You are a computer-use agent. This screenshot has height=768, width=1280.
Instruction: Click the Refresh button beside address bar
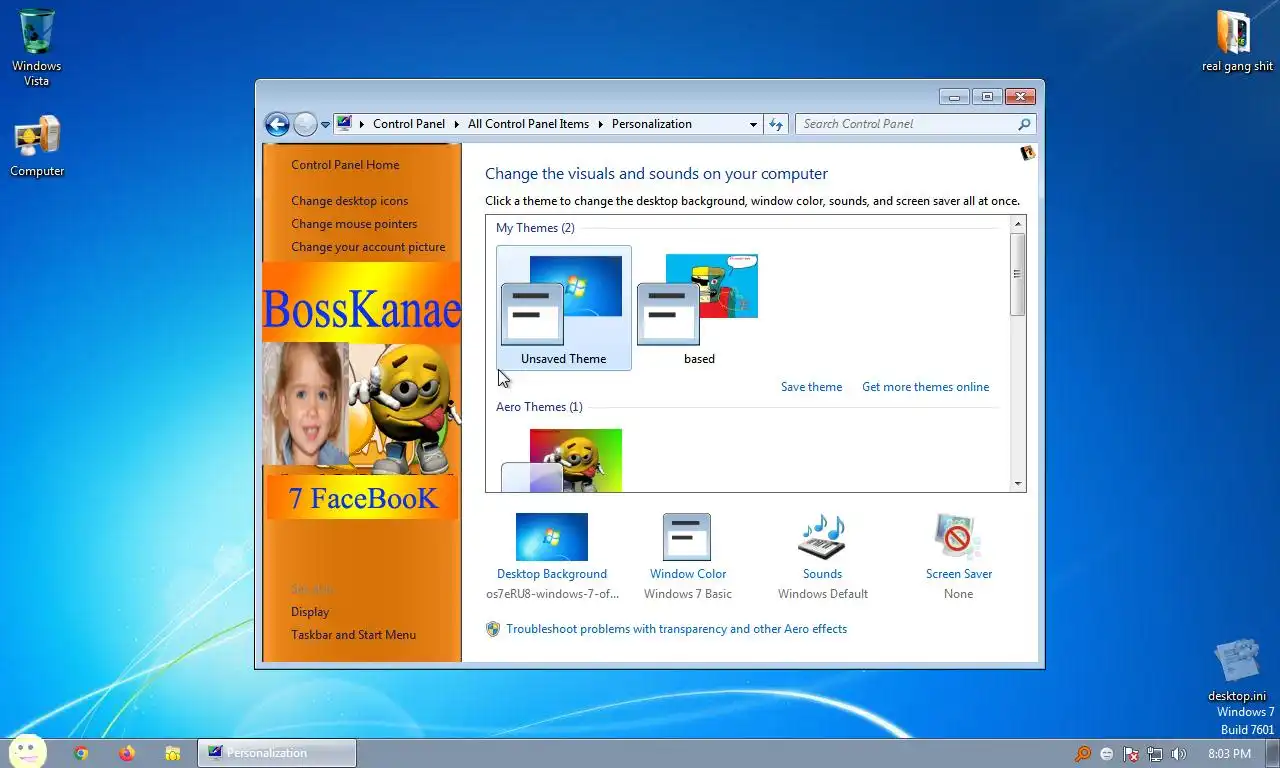(x=776, y=124)
